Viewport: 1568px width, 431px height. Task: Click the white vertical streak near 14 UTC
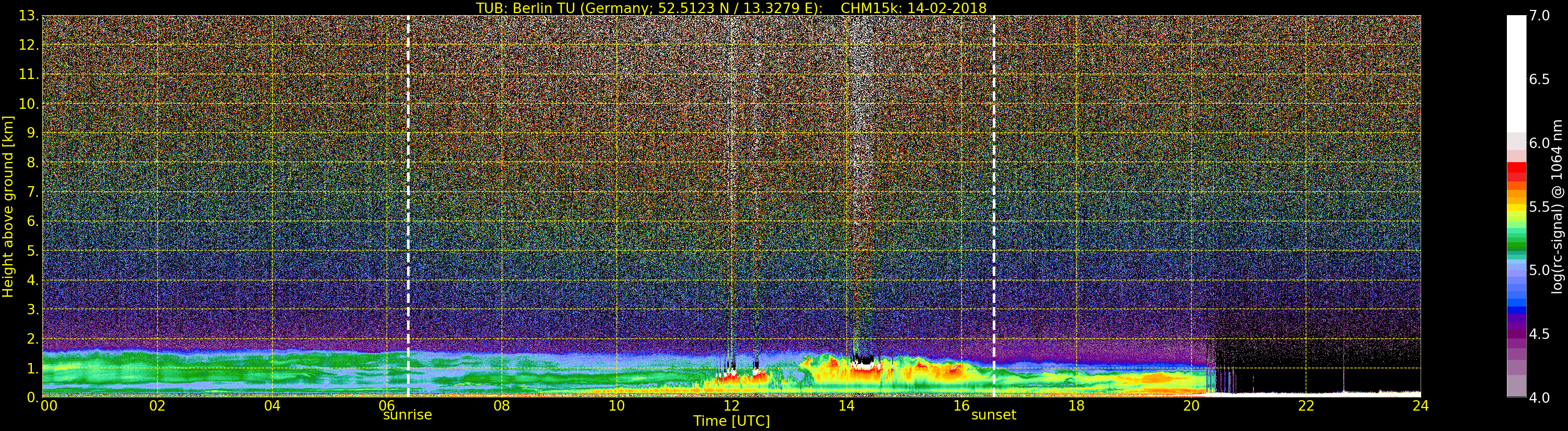[x=861, y=122]
